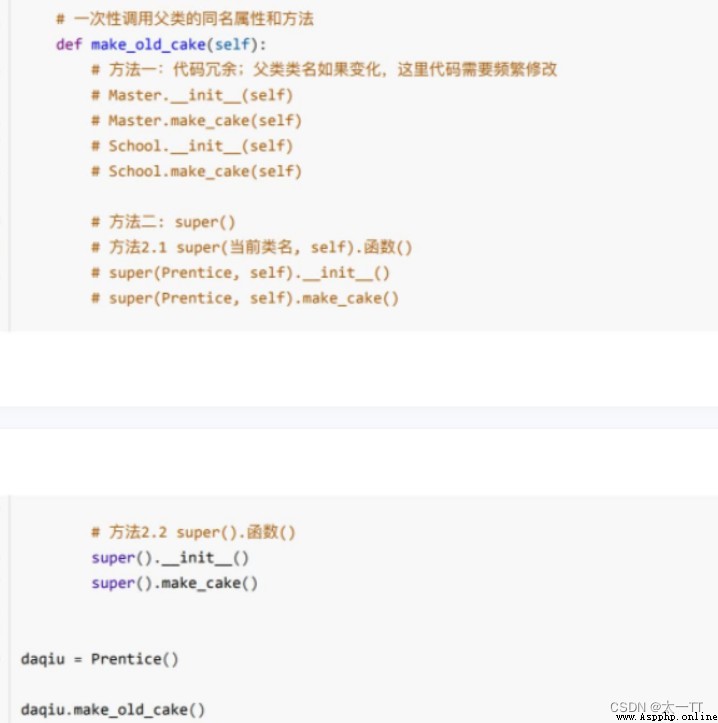This screenshot has height=723, width=718.
Task: Click the CSDN author watermark text
Action: pyautogui.click(x=656, y=707)
